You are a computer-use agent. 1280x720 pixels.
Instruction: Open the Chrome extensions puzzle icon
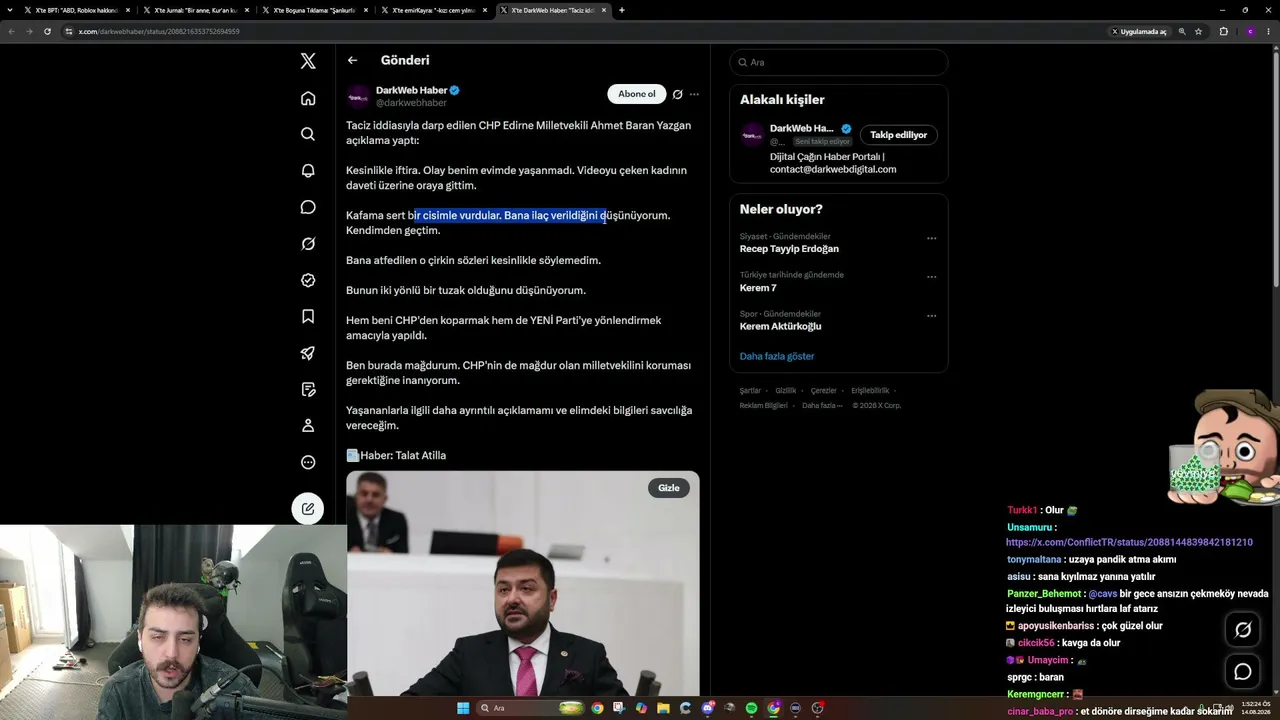[x=1223, y=31]
